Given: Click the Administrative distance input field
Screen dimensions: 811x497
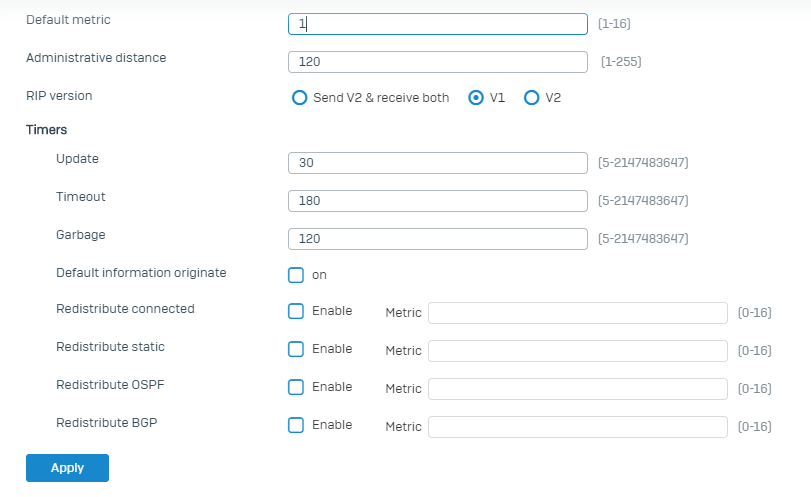Looking at the screenshot, I should pos(437,62).
